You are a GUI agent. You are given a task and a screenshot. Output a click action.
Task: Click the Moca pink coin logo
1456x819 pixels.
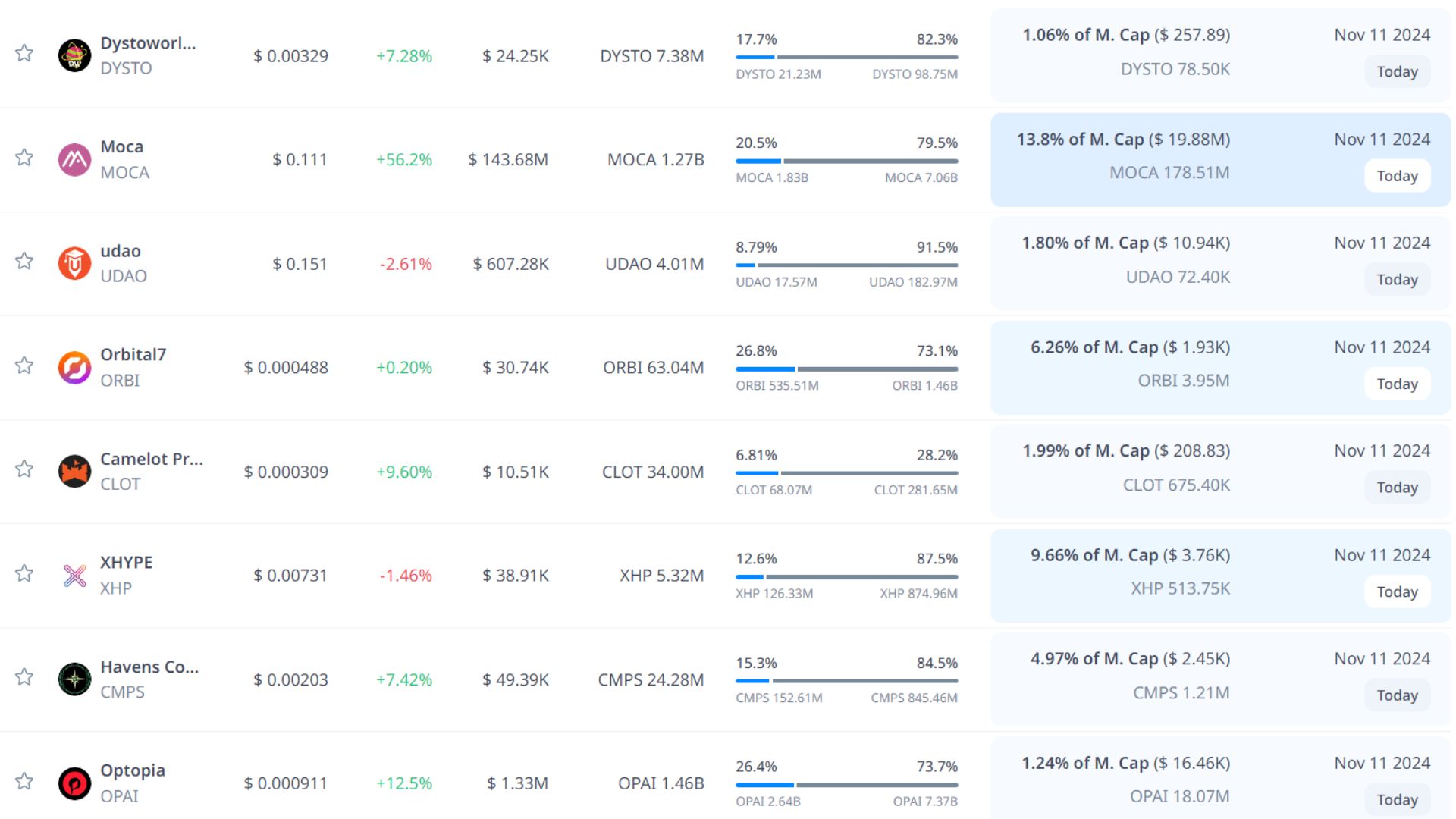74,160
